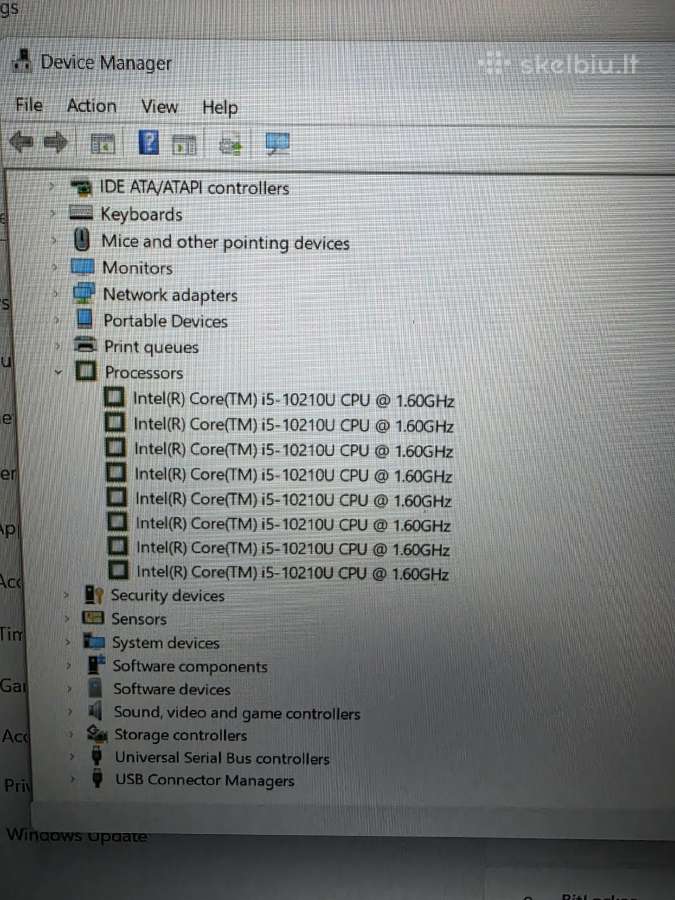Viewport: 675px width, 900px height.
Task: Select the Software components label
Action: [x=190, y=666]
